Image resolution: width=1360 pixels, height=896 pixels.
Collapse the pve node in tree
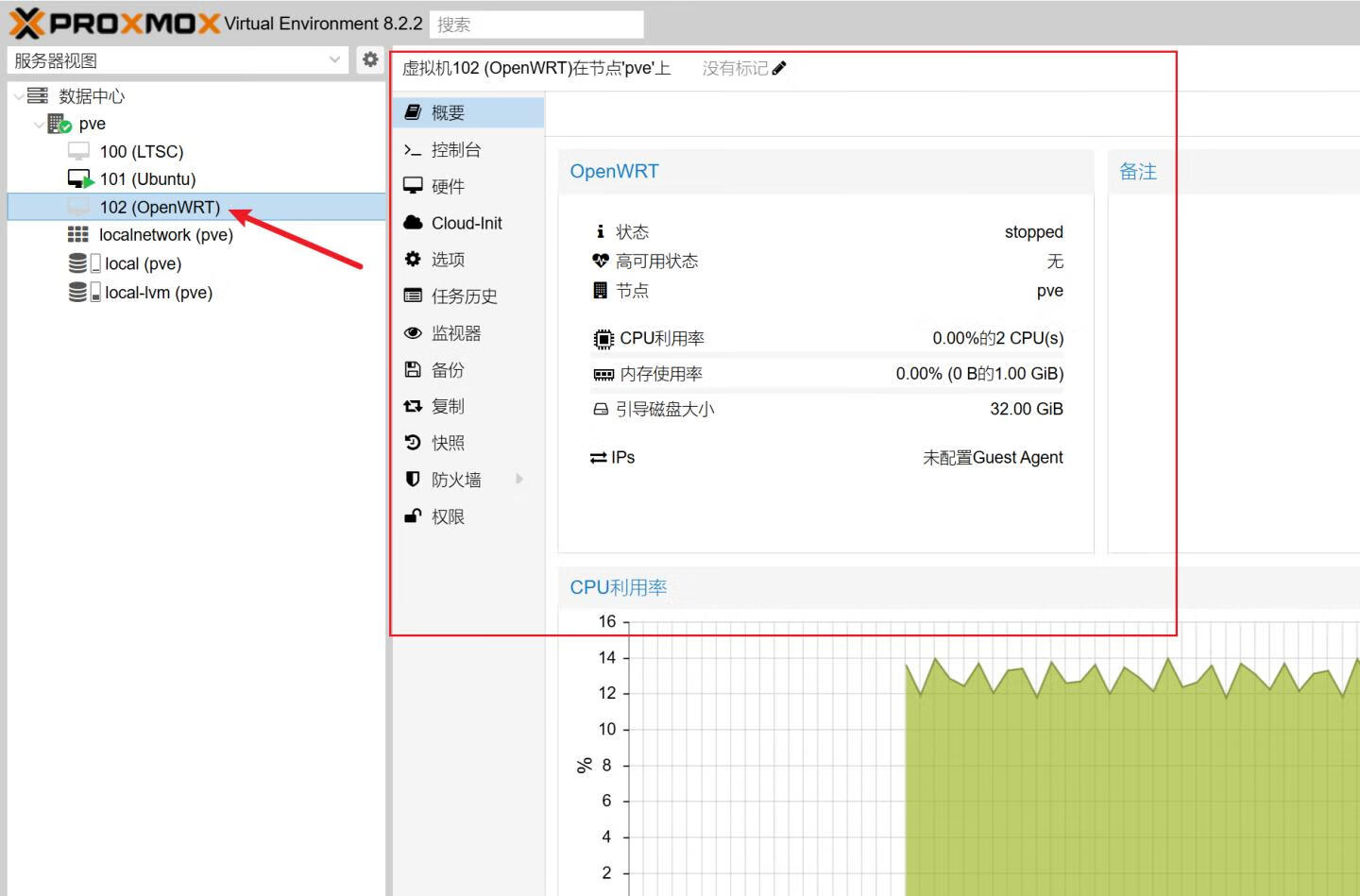click(x=39, y=124)
